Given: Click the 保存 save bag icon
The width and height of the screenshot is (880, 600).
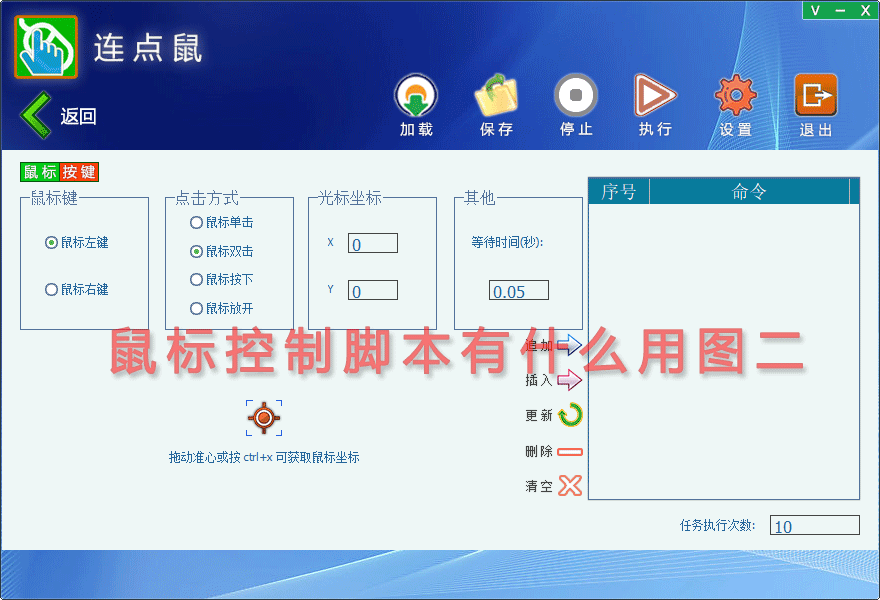Looking at the screenshot, I should tap(496, 96).
